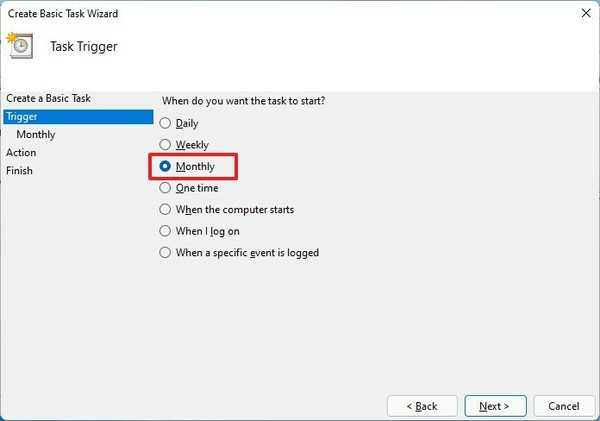Select the Monthly radio button

pyautogui.click(x=166, y=166)
